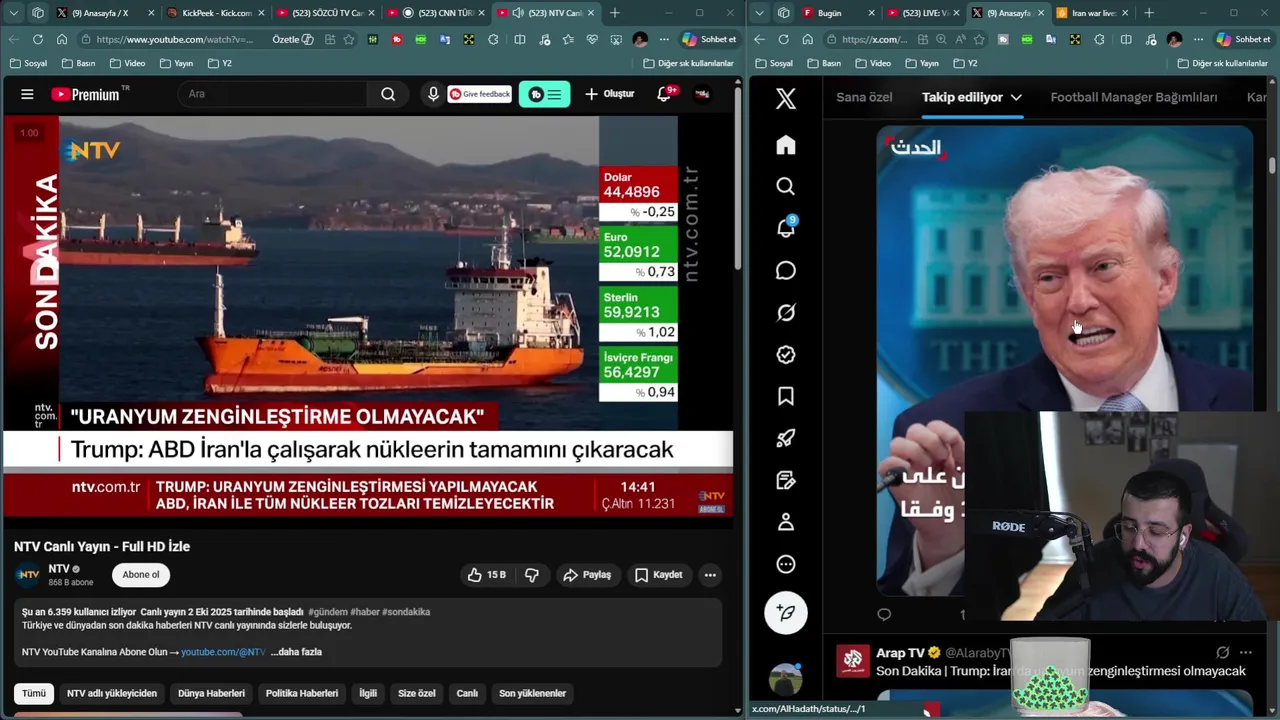Select the Canlı filter chip
The height and width of the screenshot is (720, 1280).
coord(467,693)
